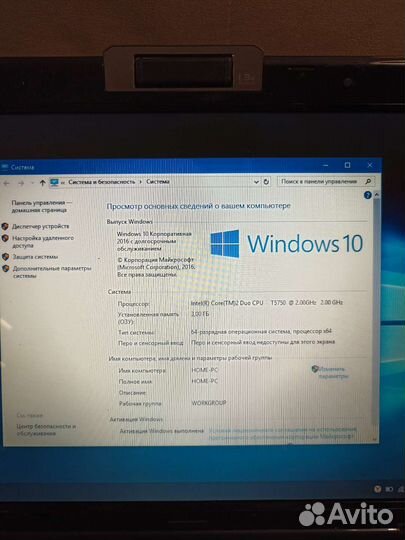Select the 64-разрядная операционная система text
This screenshot has width=405, height=540.
pyautogui.click(x=261, y=331)
